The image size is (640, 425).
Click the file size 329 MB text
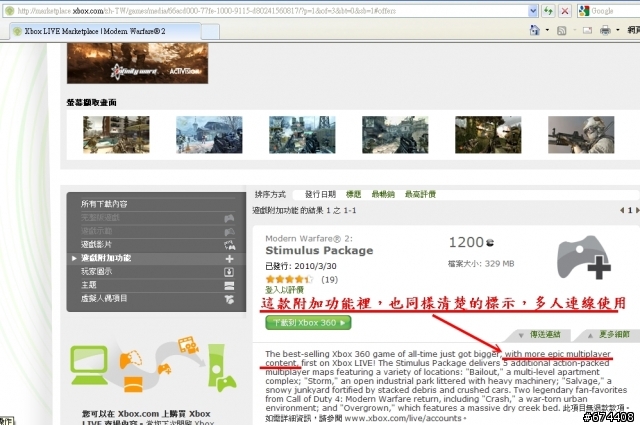coord(481,264)
